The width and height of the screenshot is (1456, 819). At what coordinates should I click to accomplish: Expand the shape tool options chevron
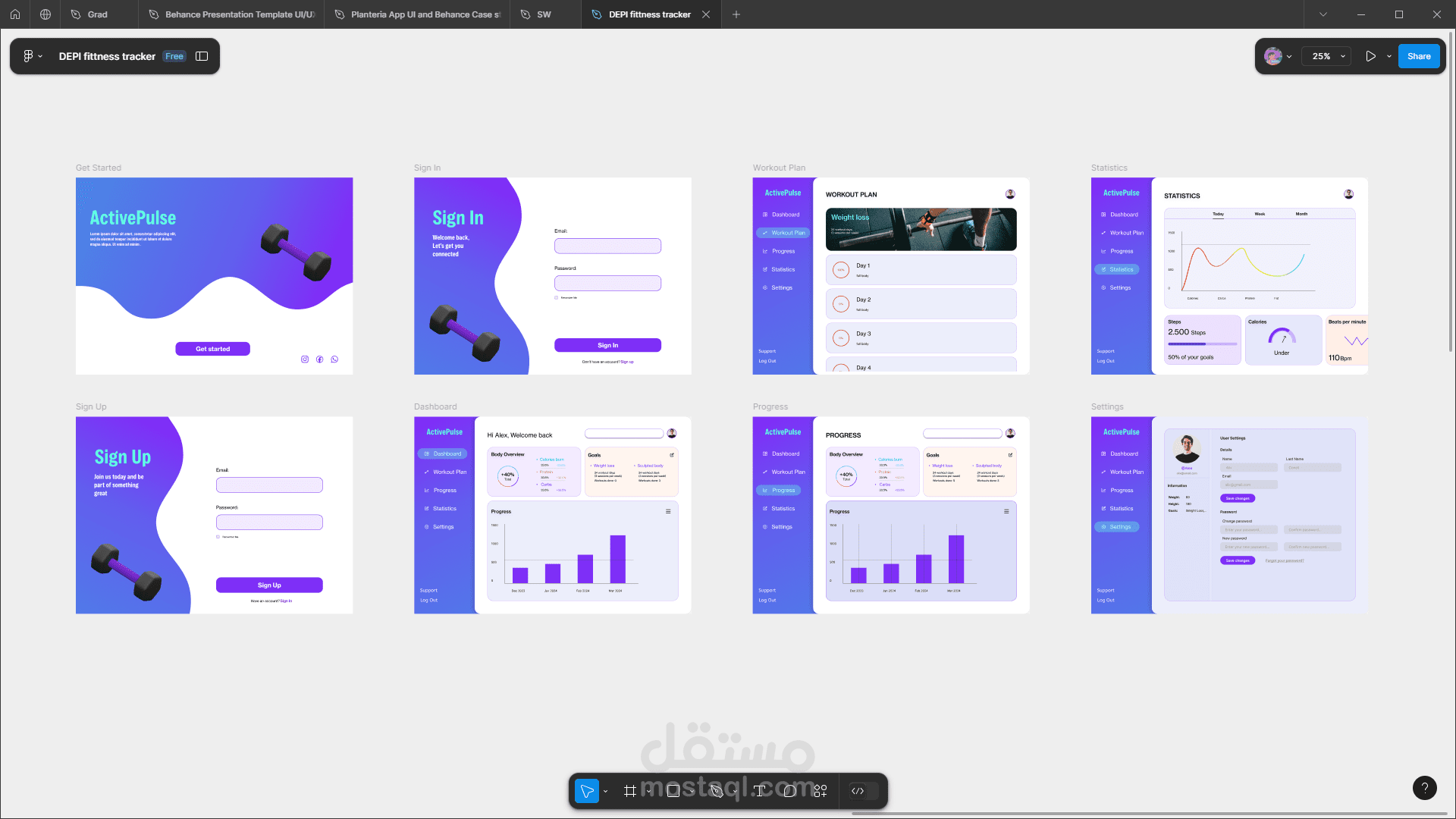(x=692, y=791)
